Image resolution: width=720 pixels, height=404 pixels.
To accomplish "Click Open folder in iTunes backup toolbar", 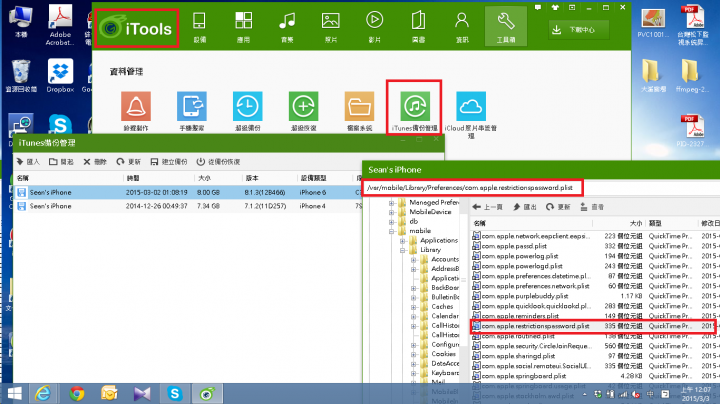I will [61, 162].
